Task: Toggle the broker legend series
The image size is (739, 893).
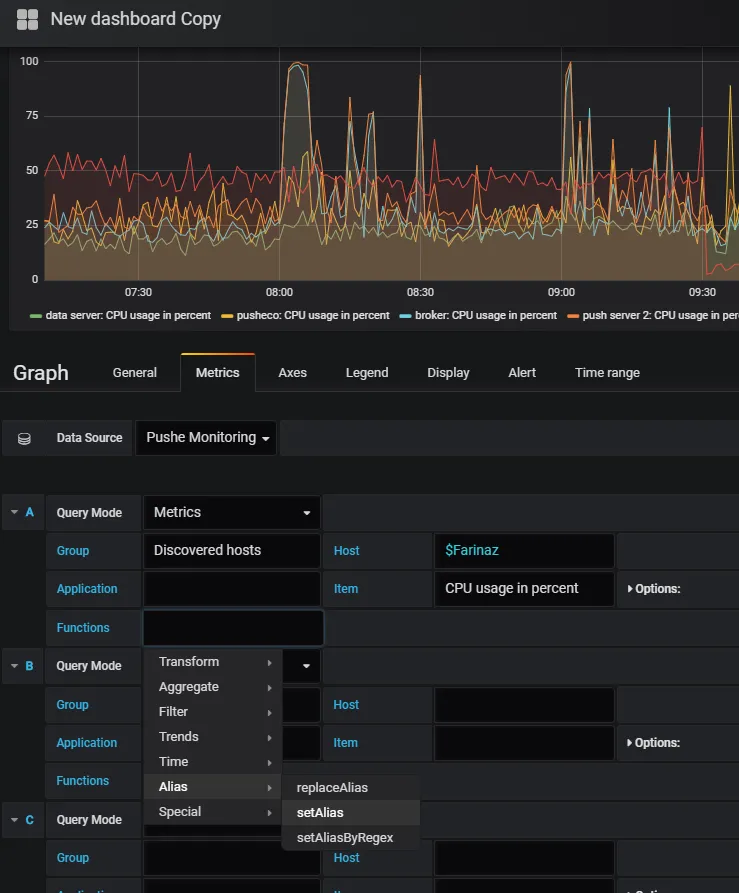Action: point(478,316)
